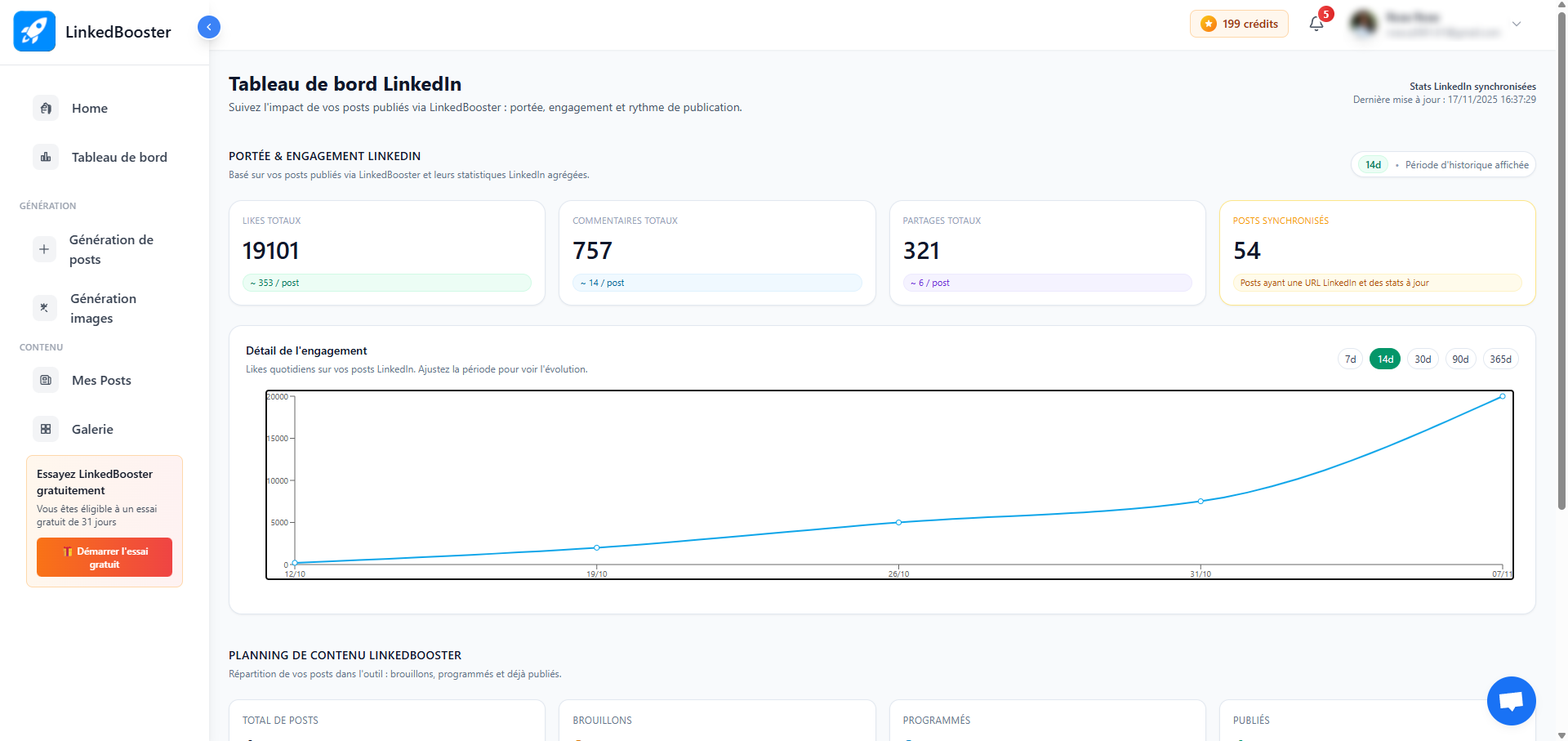Select the 90d chart tab
Viewport: 1568px width, 741px height.
click(1461, 359)
